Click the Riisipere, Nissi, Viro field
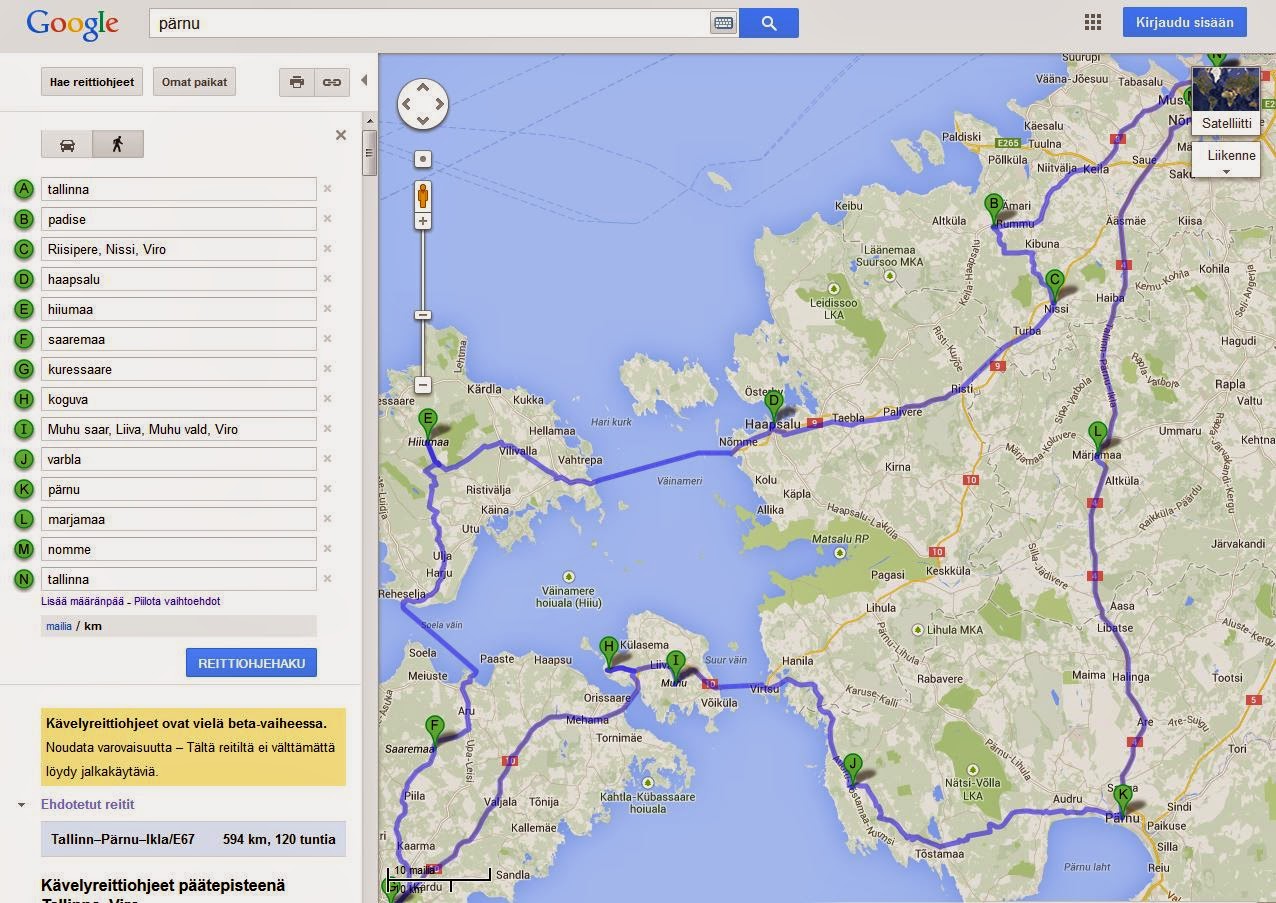Image resolution: width=1276 pixels, height=903 pixels. pos(179,249)
